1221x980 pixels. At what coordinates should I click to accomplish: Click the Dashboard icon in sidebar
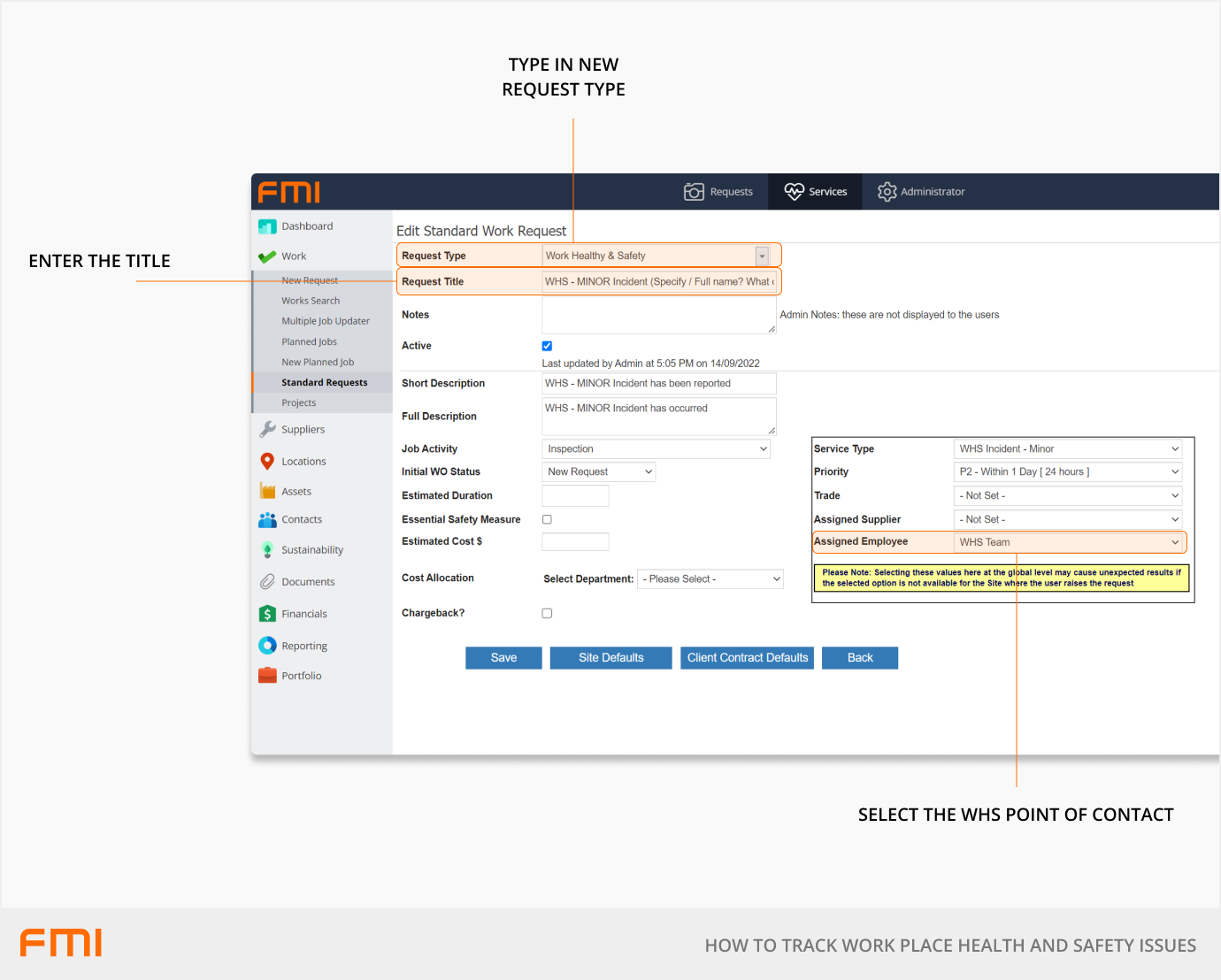267,226
